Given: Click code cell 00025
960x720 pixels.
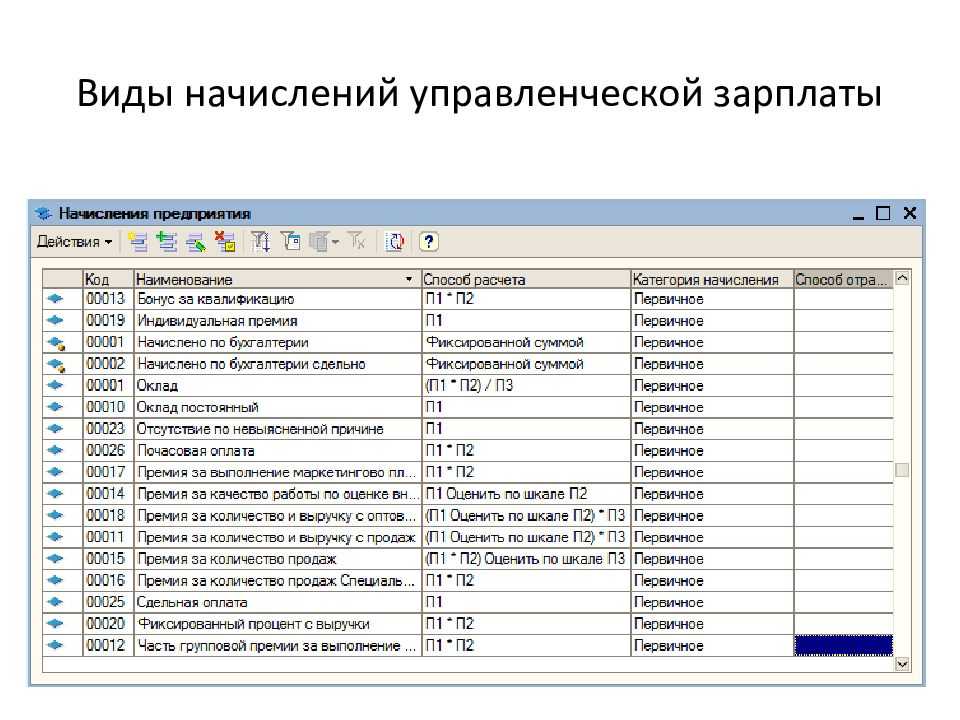Looking at the screenshot, I should [x=108, y=602].
